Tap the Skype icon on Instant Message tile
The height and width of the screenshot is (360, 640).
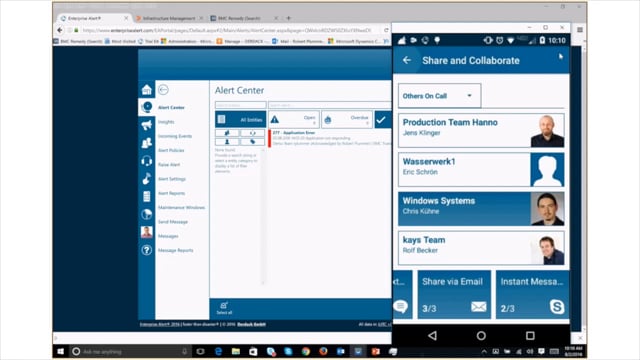point(556,306)
